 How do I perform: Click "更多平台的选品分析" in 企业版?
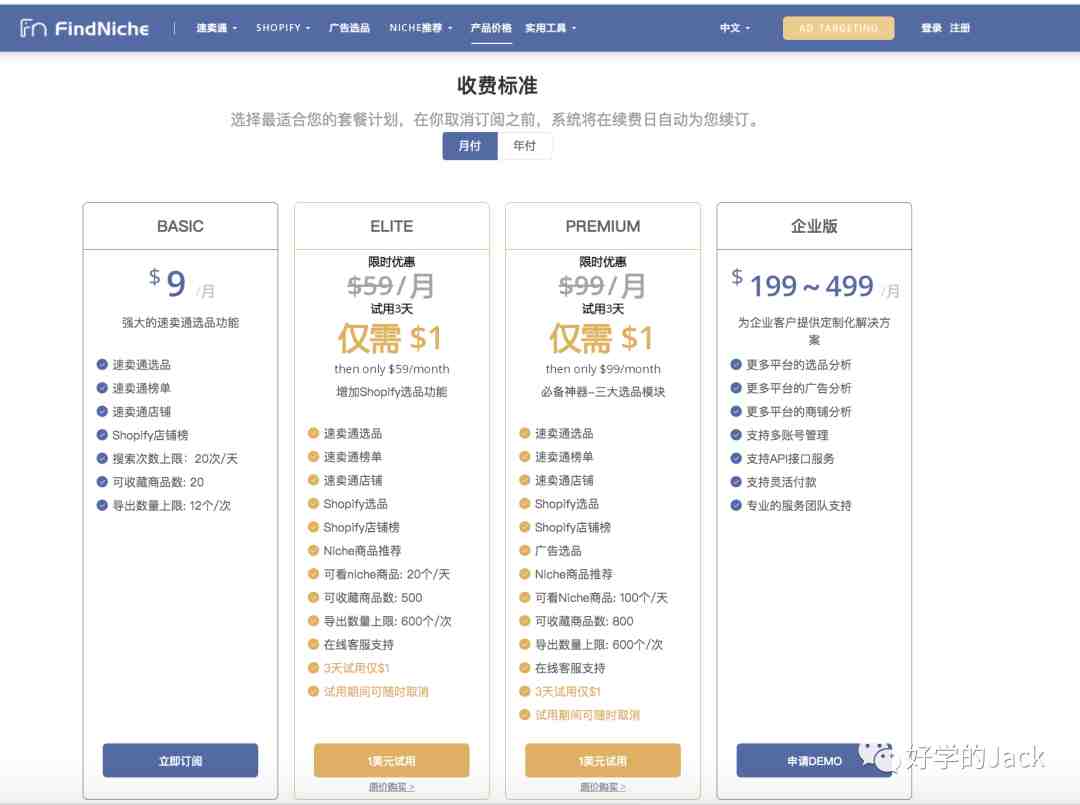799,365
